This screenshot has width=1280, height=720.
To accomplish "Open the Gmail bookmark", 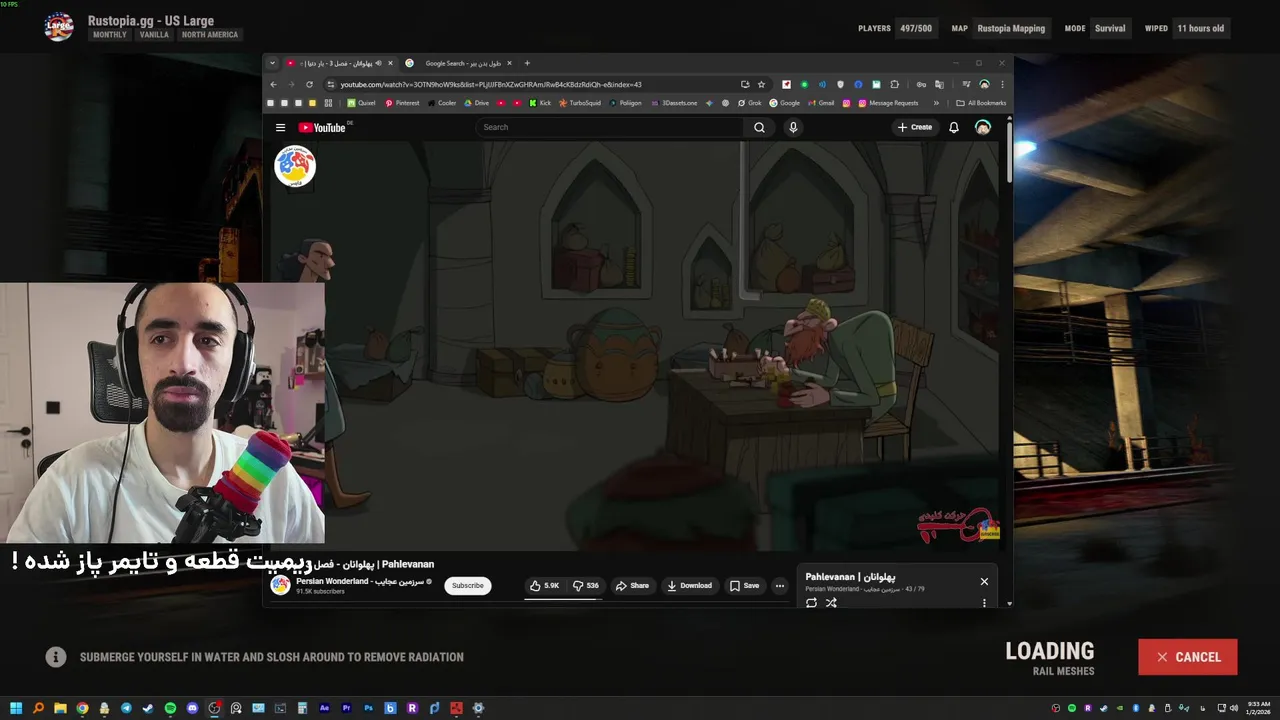I will tap(820, 103).
